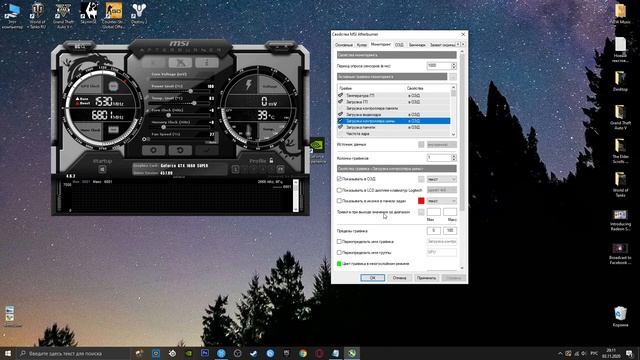Click tab strip scroll right arrow
Viewport: 640px width, 360px height.
(x=463, y=44)
